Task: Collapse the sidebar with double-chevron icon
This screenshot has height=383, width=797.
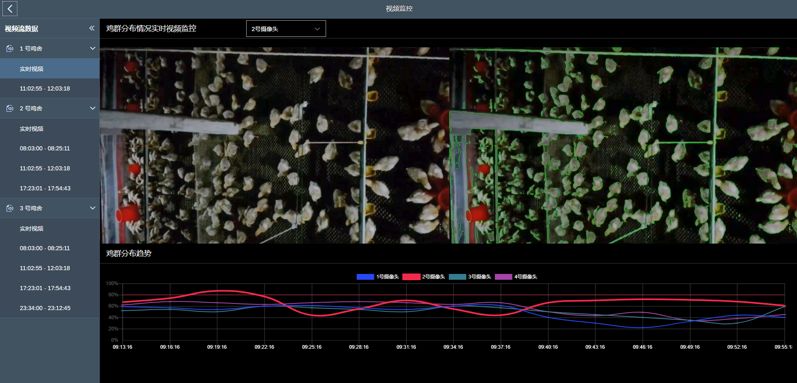Action: click(x=91, y=28)
